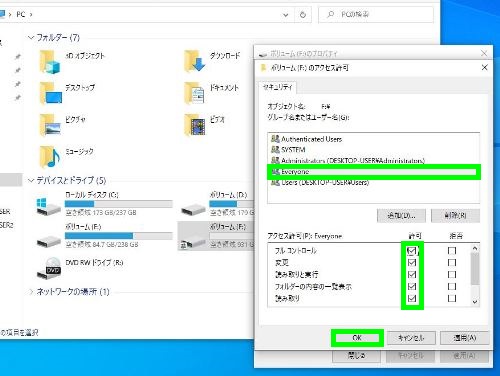
Task: Open the Music folder icon
Action: pos(50,157)
